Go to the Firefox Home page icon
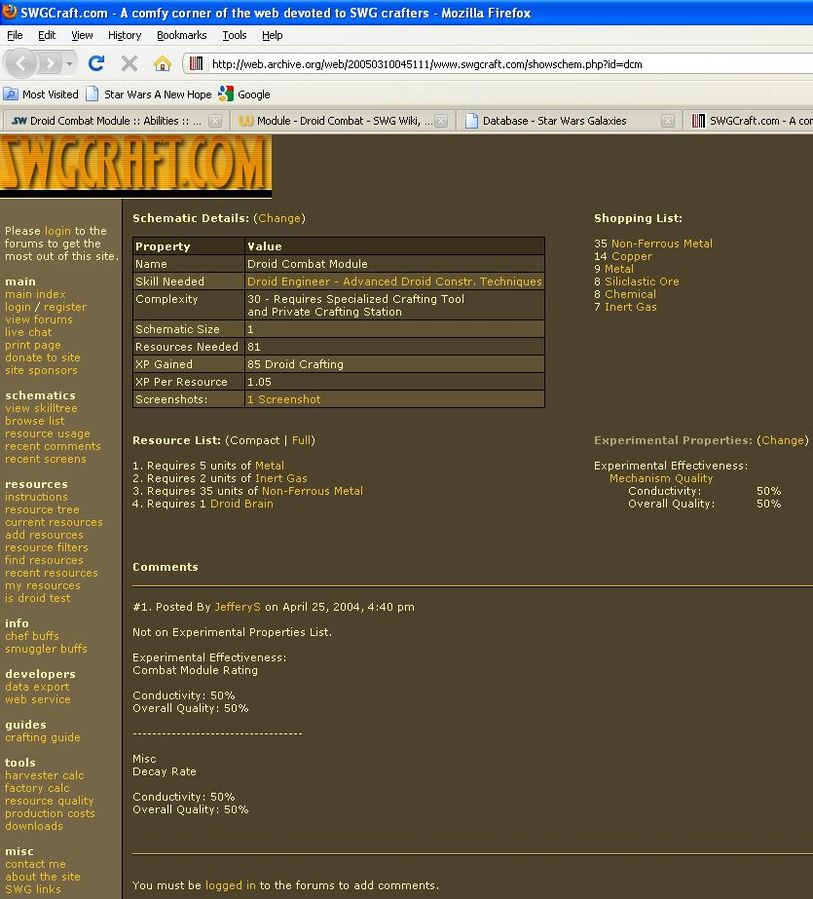Image resolution: width=813 pixels, height=899 pixels. (x=162, y=63)
